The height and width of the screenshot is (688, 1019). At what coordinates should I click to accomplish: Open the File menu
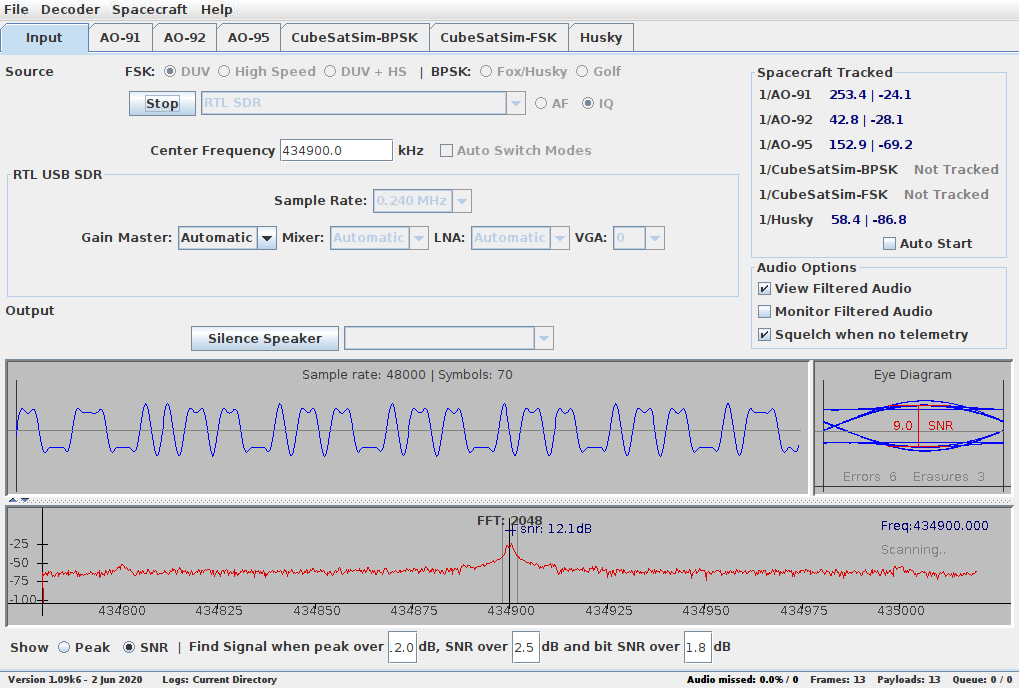[16, 9]
